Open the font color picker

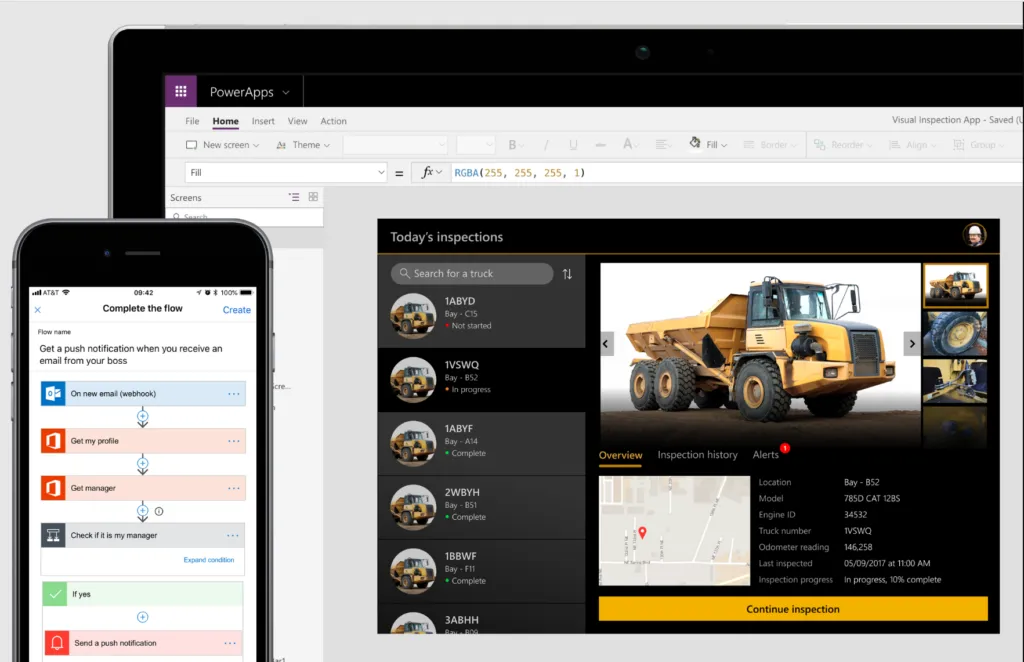click(x=630, y=144)
